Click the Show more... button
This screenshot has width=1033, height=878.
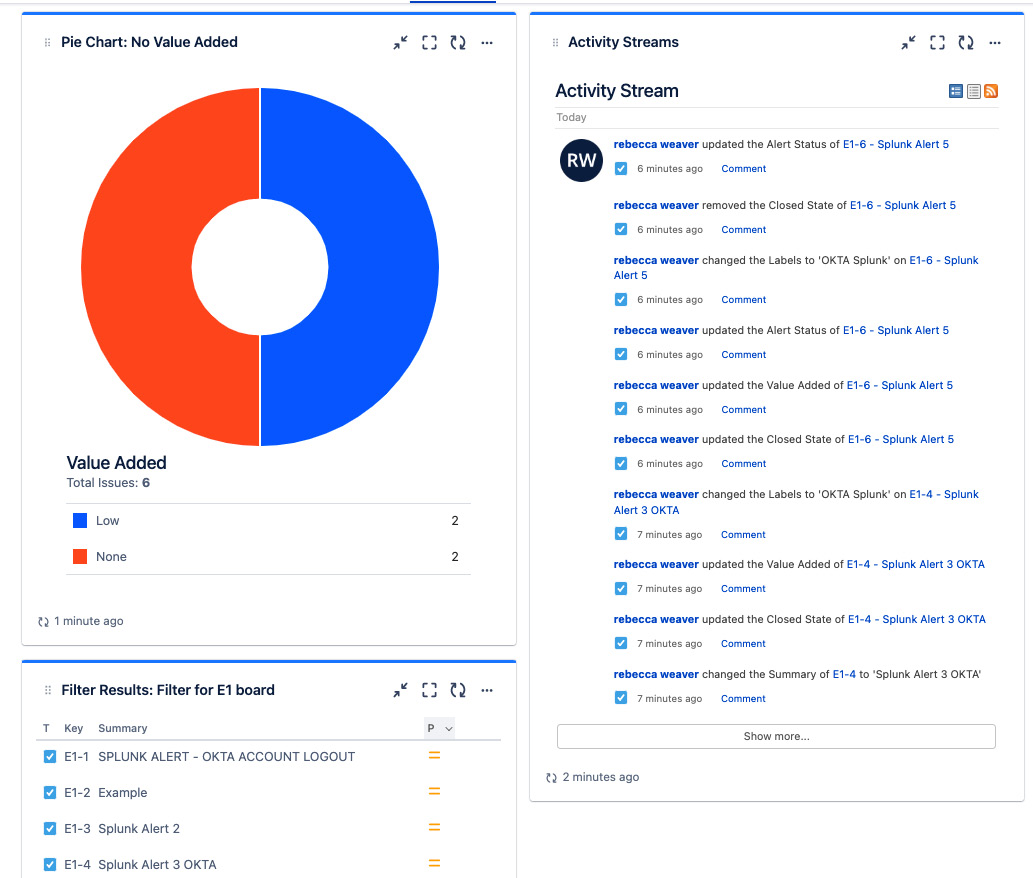[x=776, y=736]
